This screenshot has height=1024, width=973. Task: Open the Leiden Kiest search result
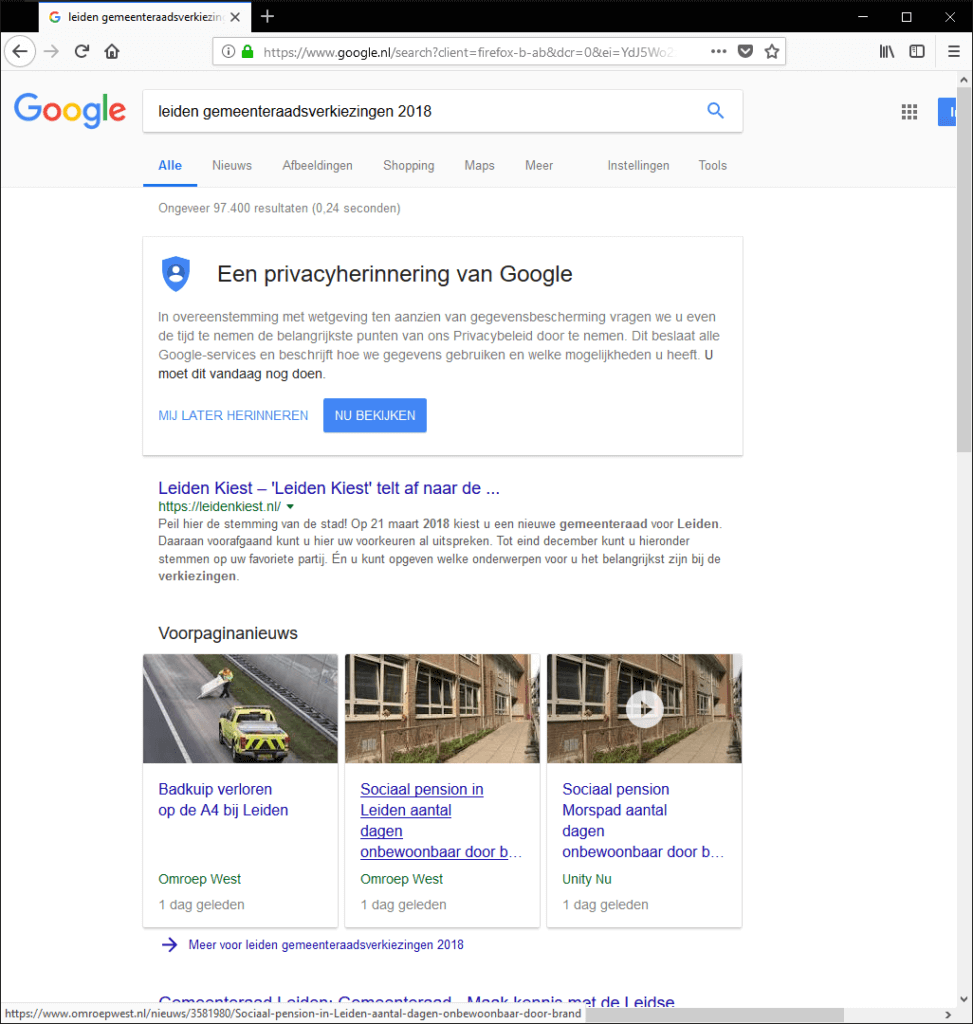point(328,488)
